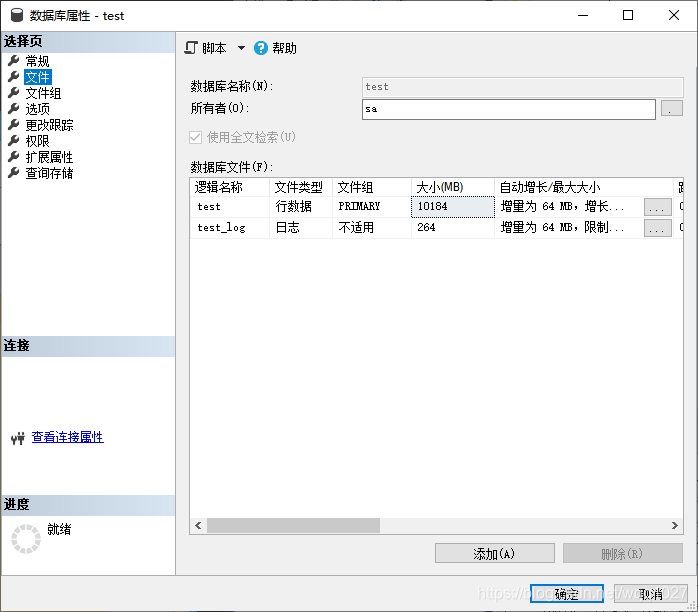This screenshot has width=698, height=612.
Task: Click the 脚本 script icon
Action: (x=191, y=48)
